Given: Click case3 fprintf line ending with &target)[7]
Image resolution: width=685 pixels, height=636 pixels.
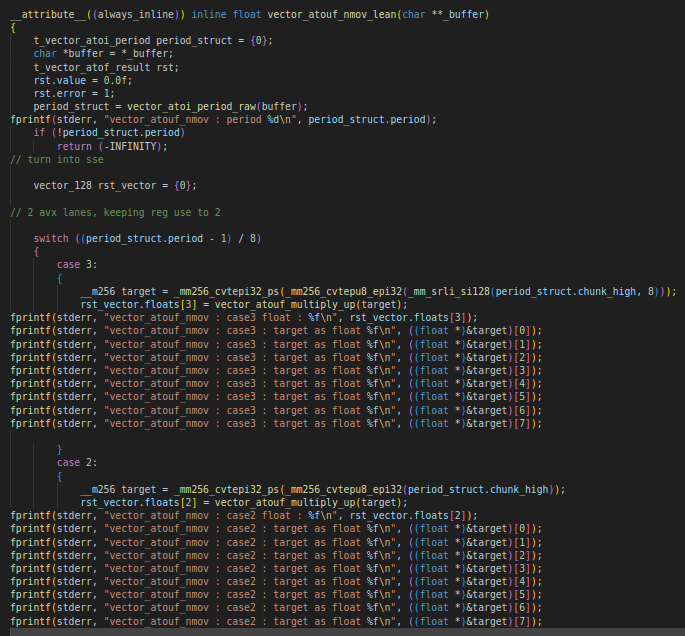Looking at the screenshot, I should (x=276, y=424).
